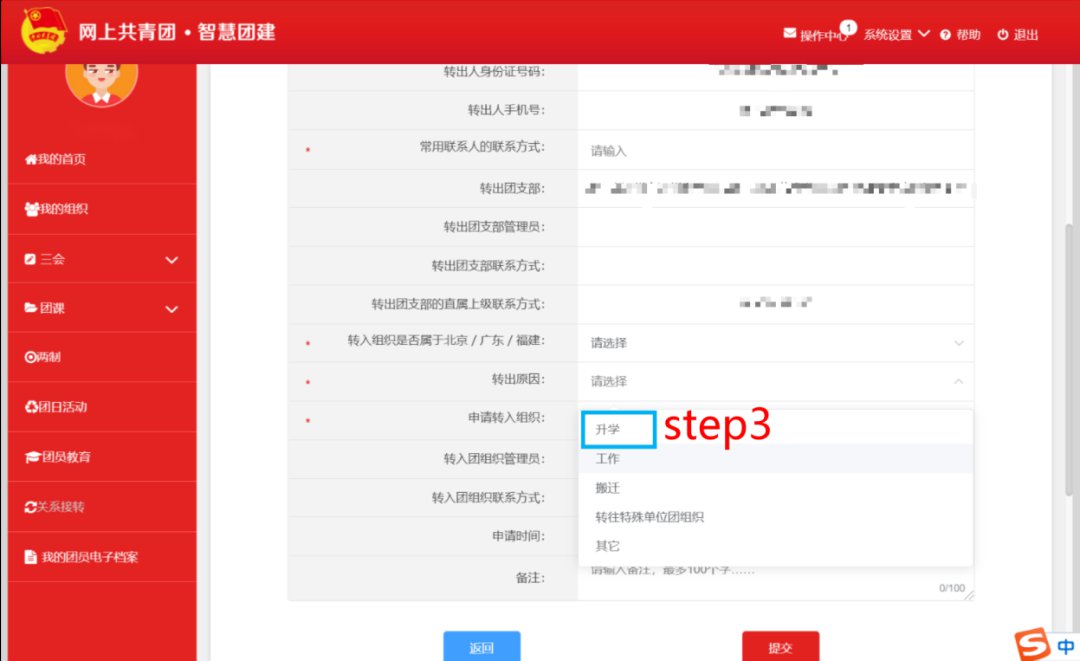The height and width of the screenshot is (661, 1080).
Task: Open 我的首页 sidebar menu
Action: click(x=102, y=159)
